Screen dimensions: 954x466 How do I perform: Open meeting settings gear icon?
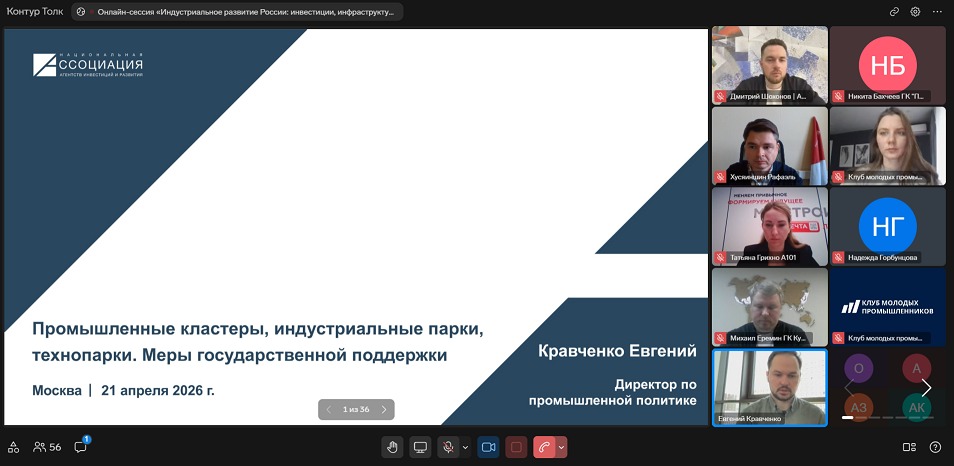tap(915, 12)
